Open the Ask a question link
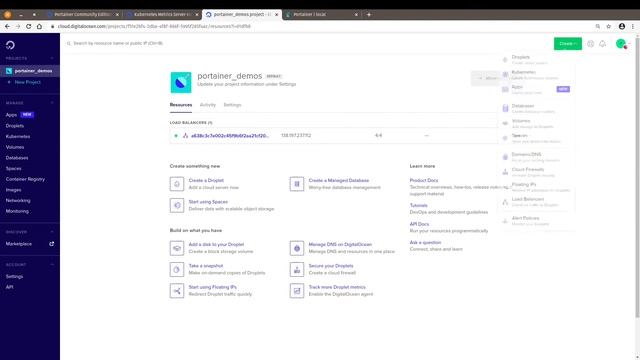Image resolution: width=640 pixels, height=360 pixels. [425, 242]
